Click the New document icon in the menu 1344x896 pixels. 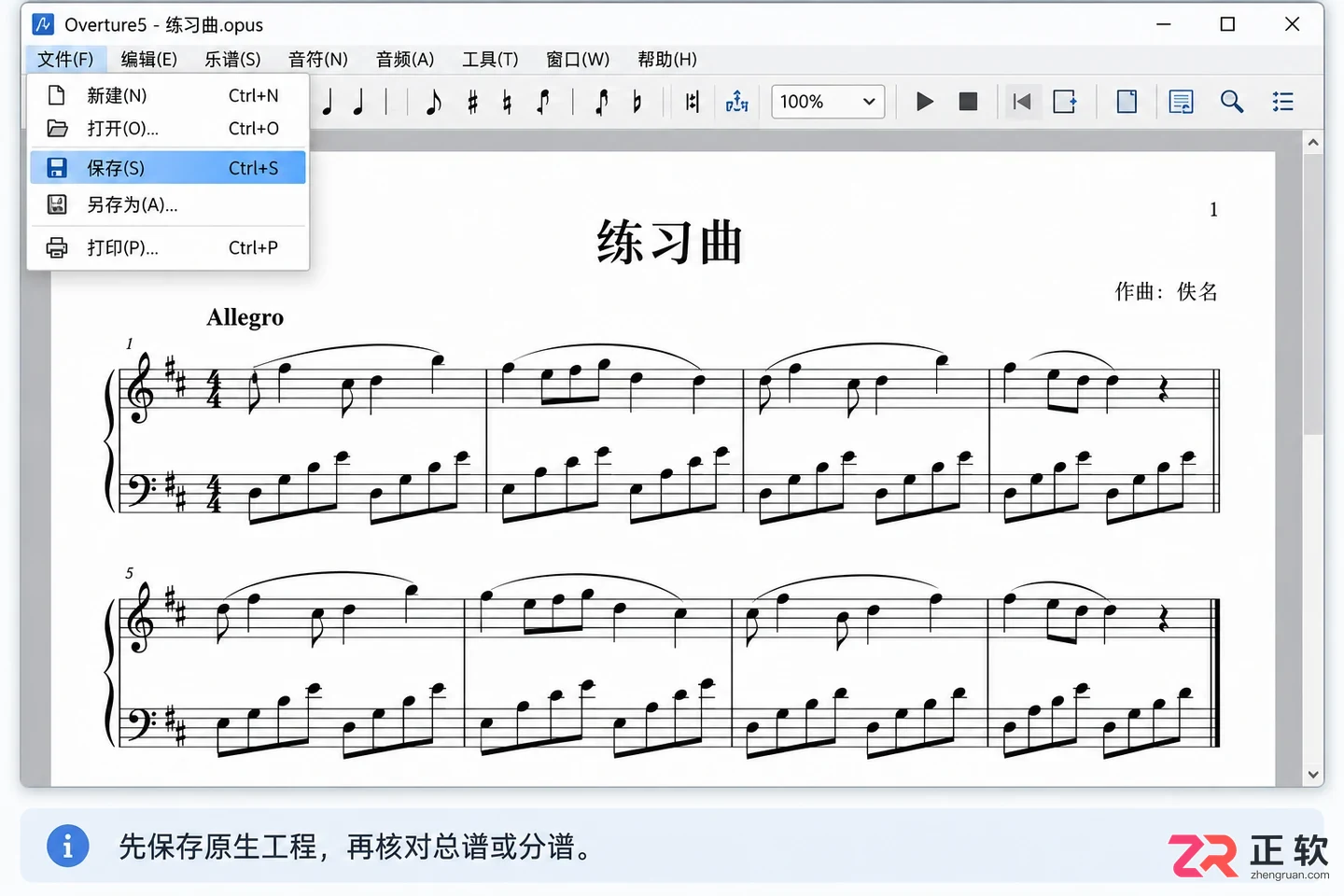[57, 95]
